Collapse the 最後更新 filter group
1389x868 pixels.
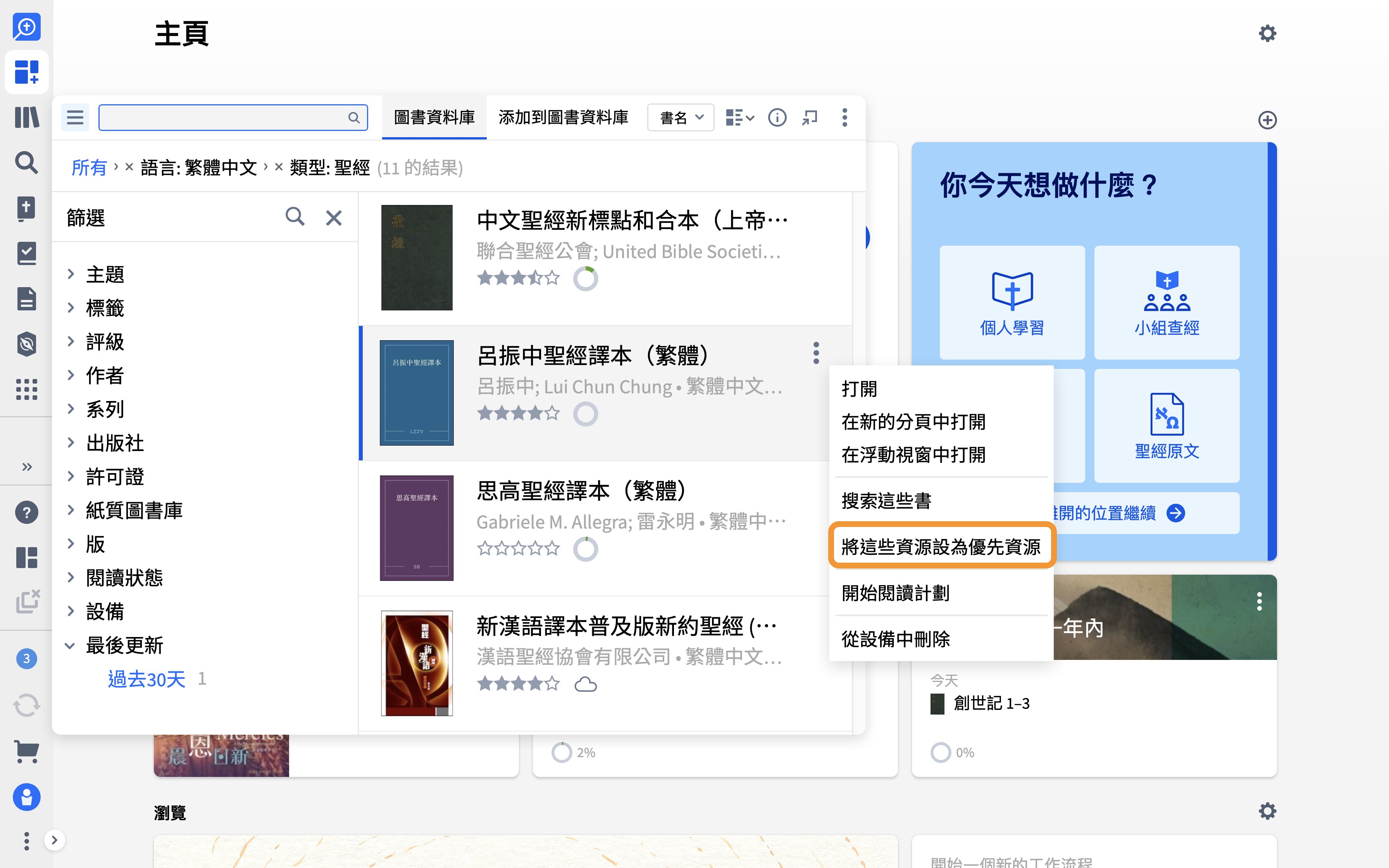[x=70, y=645]
